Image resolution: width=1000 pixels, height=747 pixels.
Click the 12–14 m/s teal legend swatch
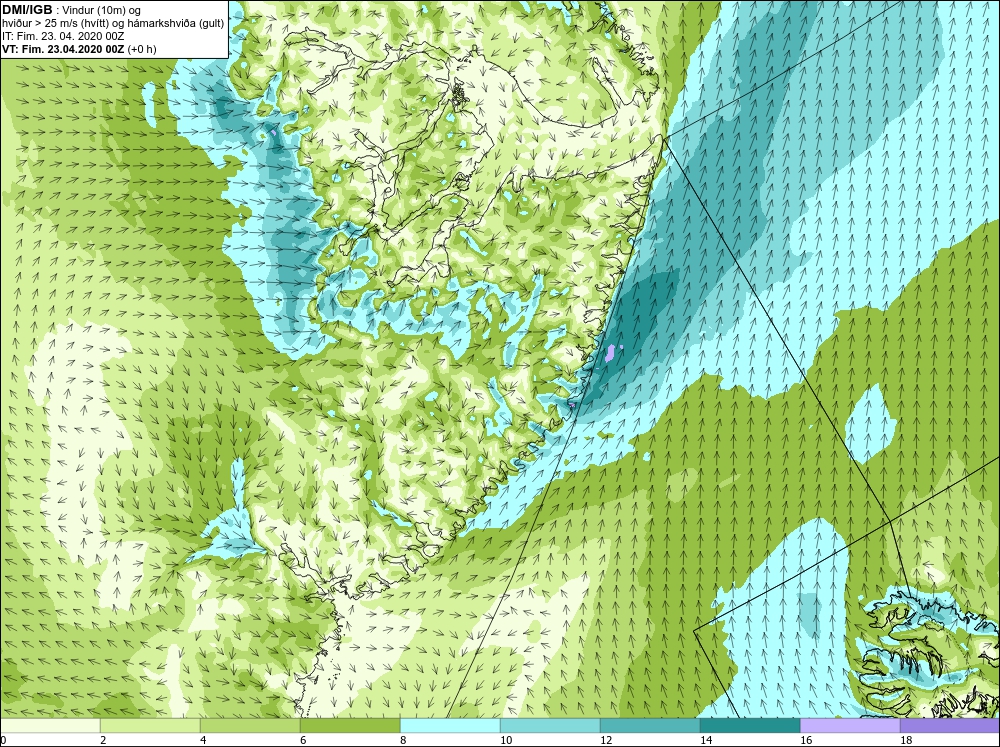coord(650,725)
